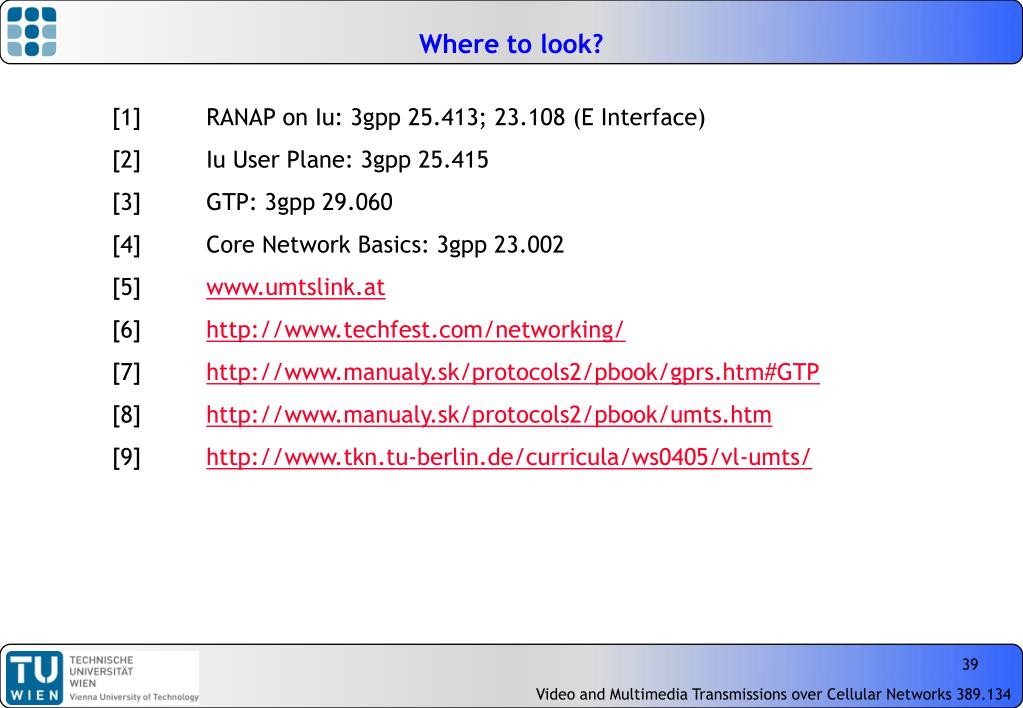Click reference number [5]

(126, 288)
